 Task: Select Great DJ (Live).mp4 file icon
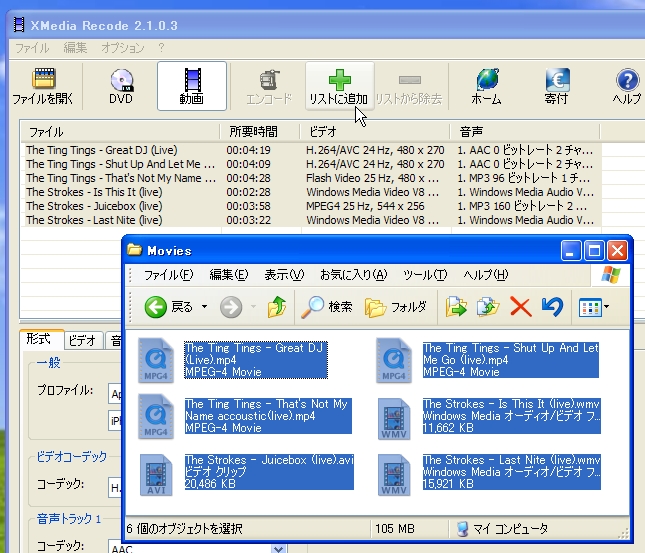point(155,360)
